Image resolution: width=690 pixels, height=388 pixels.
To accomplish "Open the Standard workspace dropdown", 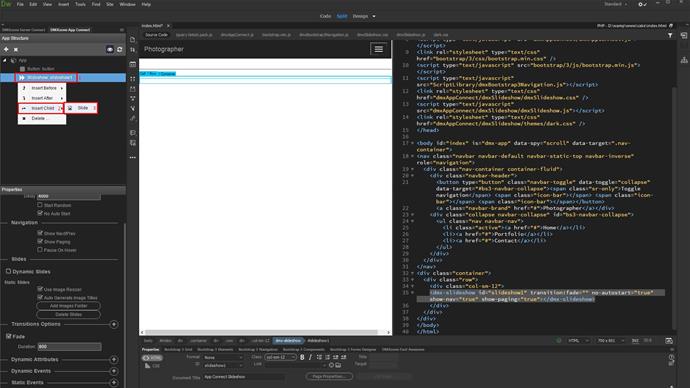I will click(x=616, y=4).
